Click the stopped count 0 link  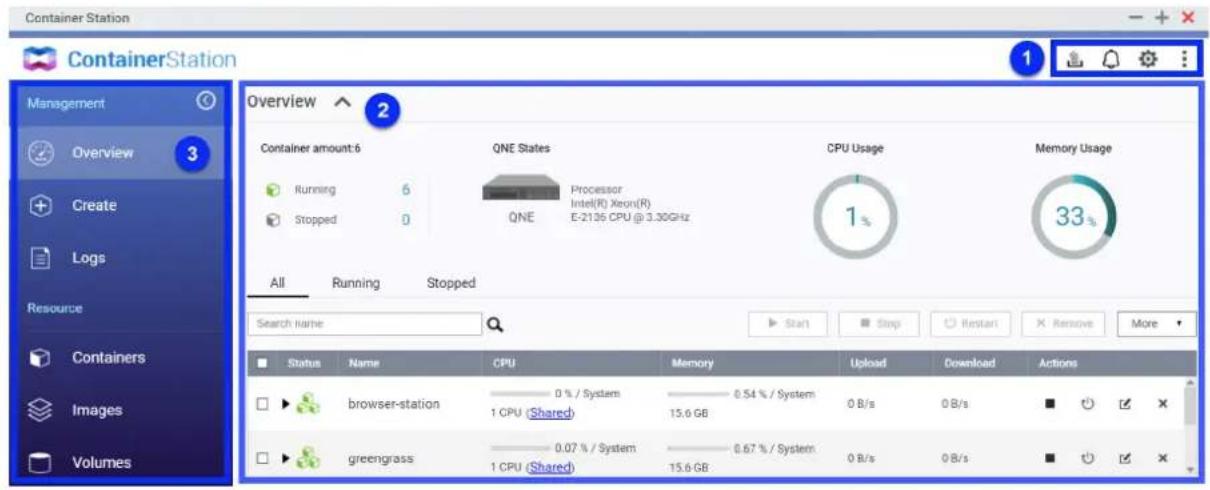(405, 220)
